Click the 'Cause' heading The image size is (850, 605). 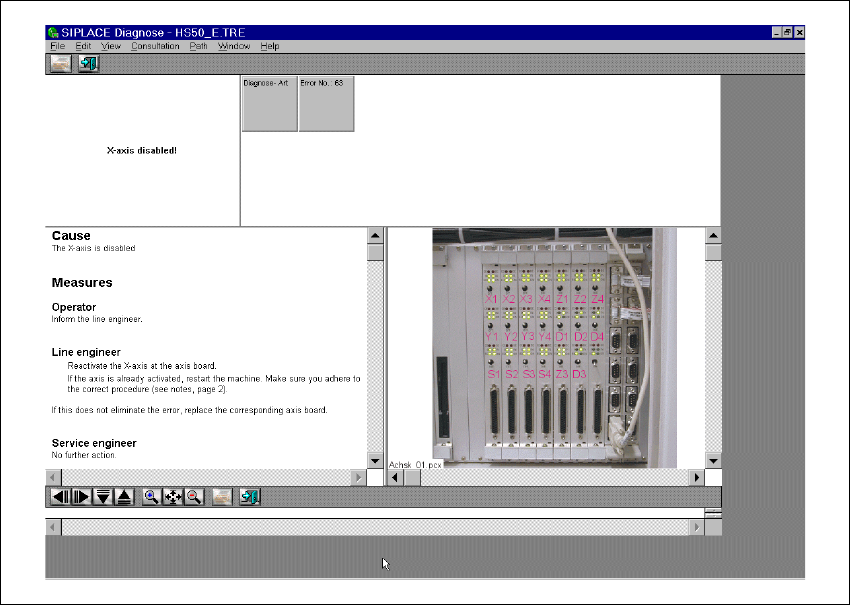(71, 236)
